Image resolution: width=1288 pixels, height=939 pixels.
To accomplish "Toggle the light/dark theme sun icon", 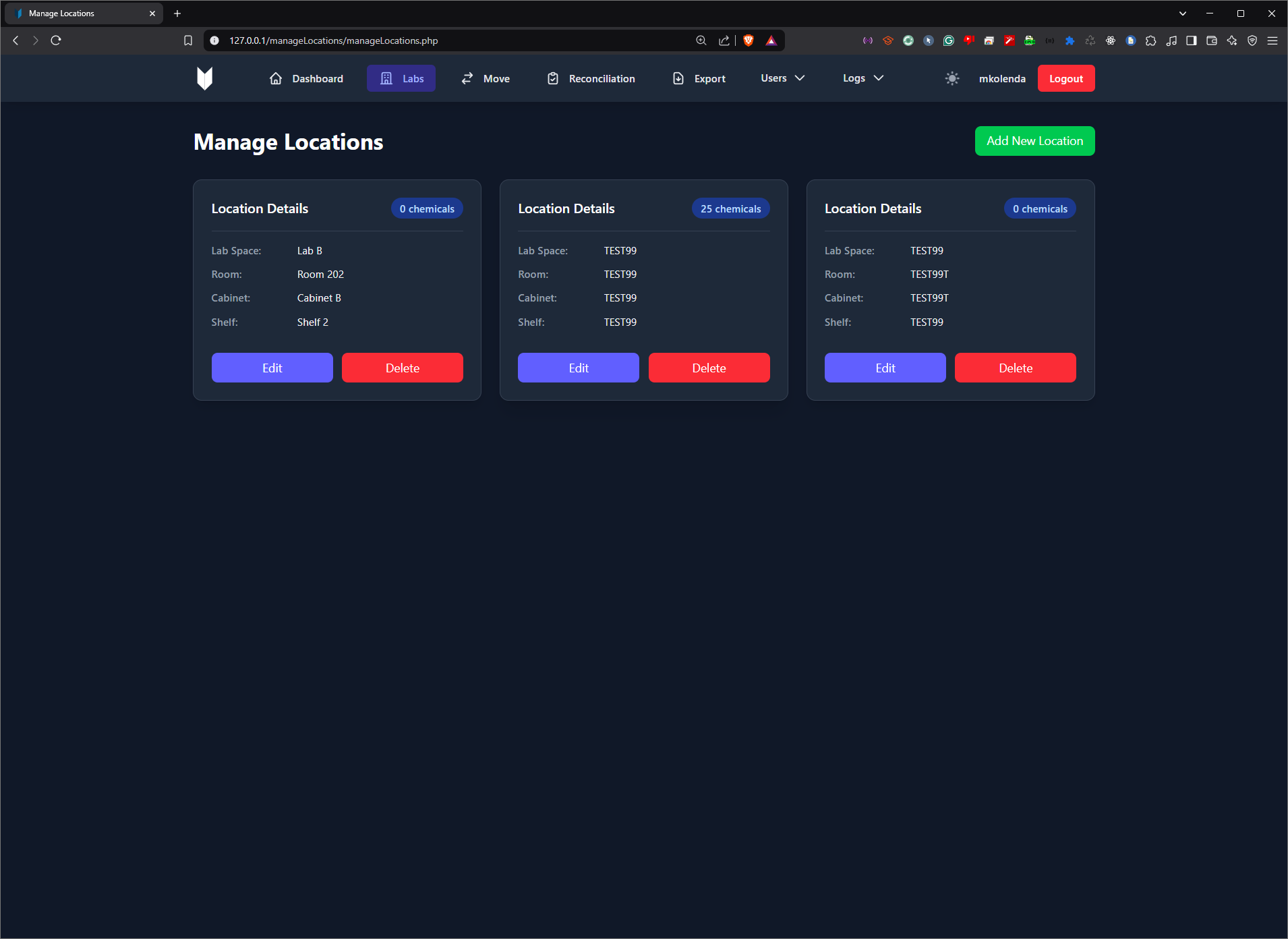I will point(952,78).
